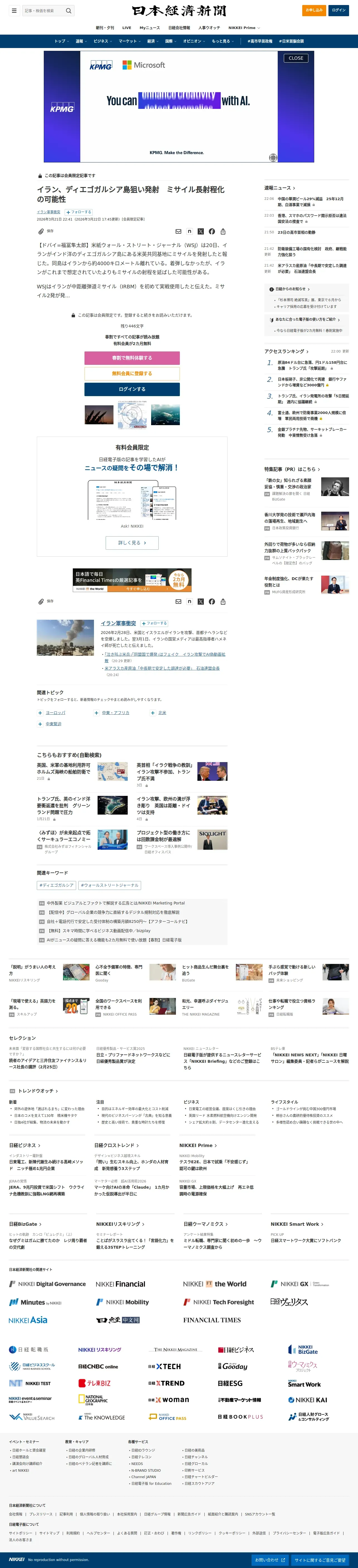
Task: Expand the マーケット navigation dropdown
Action: point(129,41)
